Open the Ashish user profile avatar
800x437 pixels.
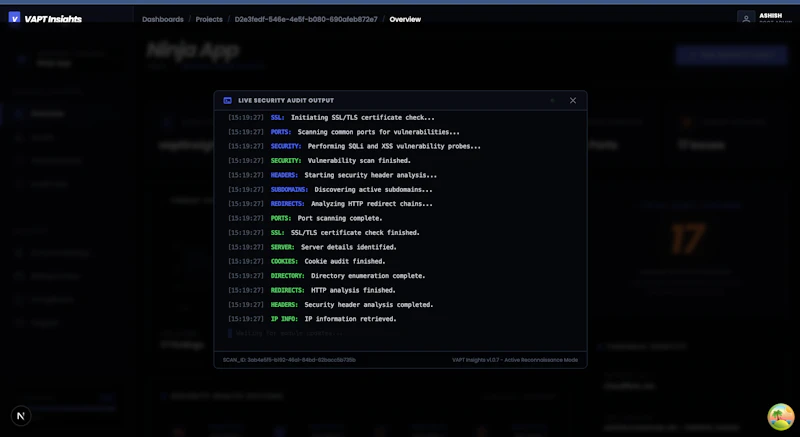[746, 18]
